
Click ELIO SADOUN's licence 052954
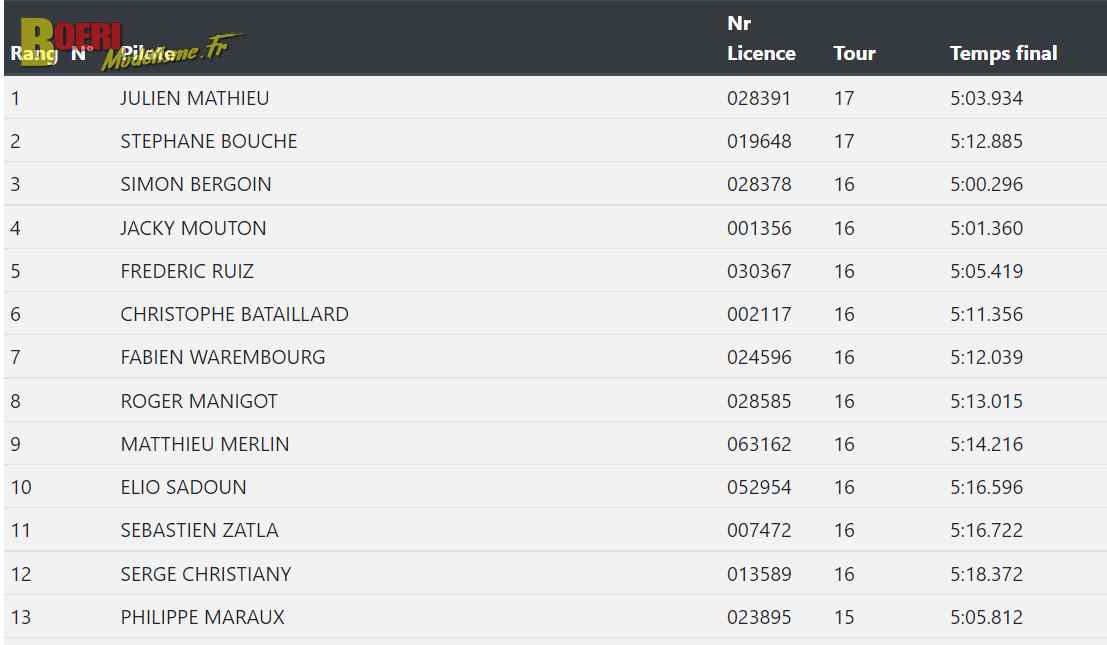coord(759,487)
